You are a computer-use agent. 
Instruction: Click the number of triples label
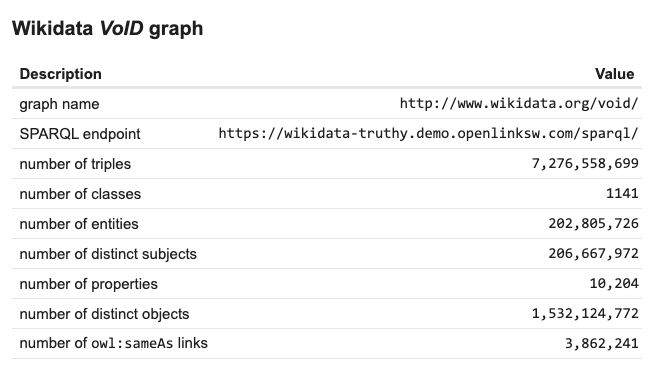click(75, 164)
